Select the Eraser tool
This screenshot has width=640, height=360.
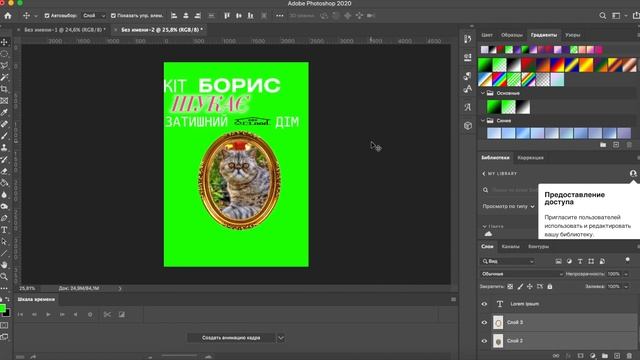click(4, 171)
